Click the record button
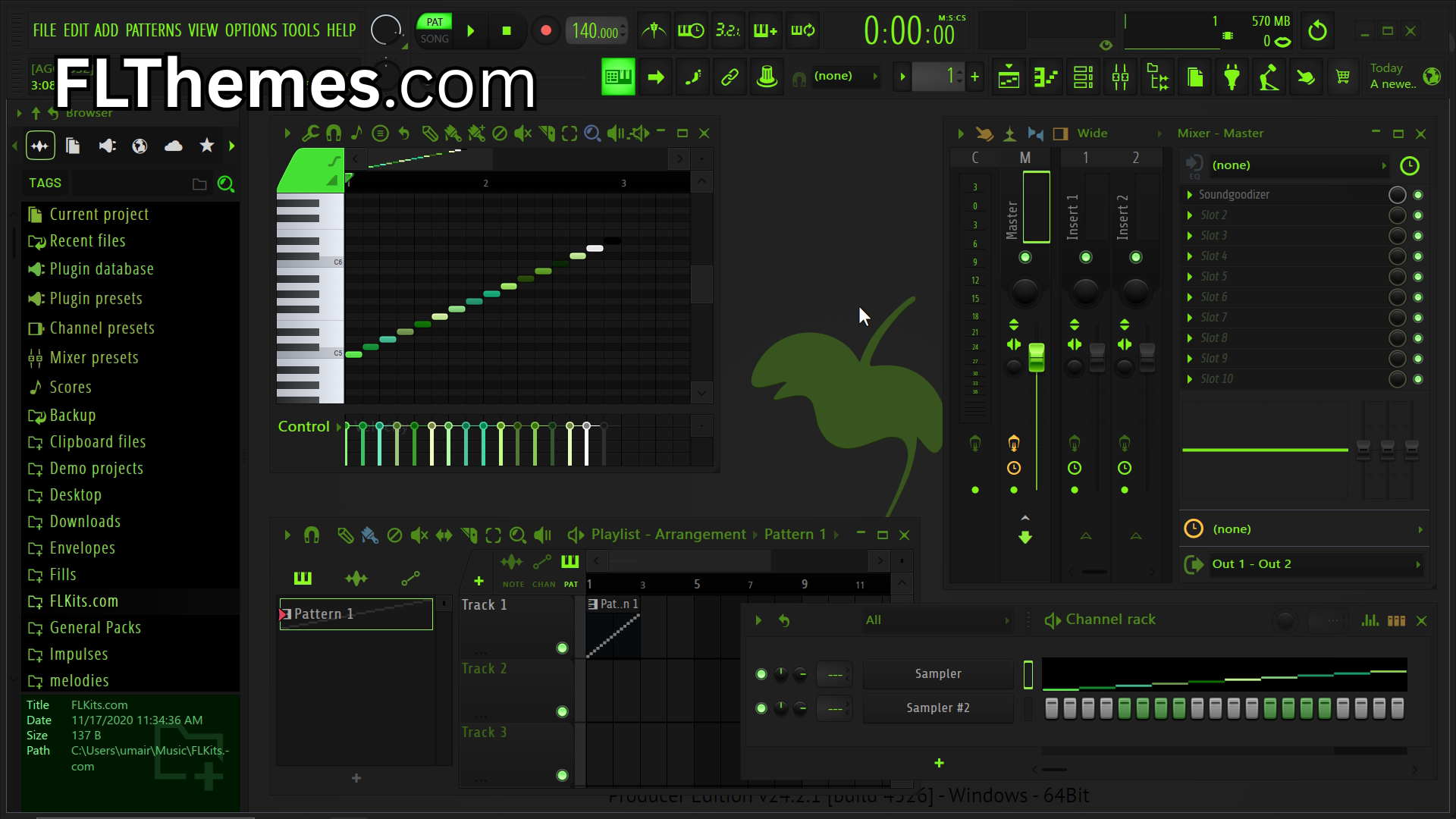 tap(545, 30)
